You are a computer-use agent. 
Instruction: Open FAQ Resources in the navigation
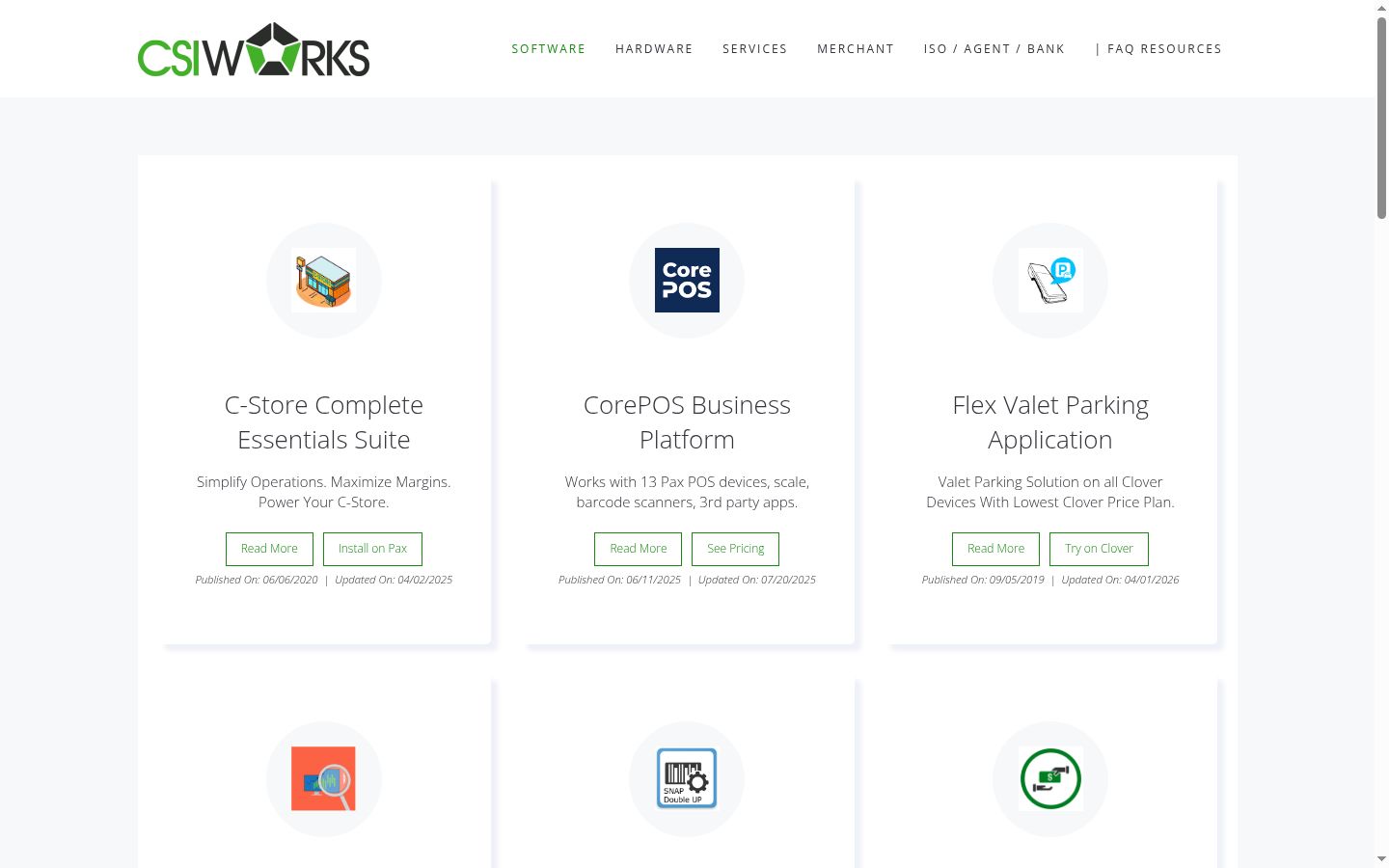pyautogui.click(x=1158, y=49)
